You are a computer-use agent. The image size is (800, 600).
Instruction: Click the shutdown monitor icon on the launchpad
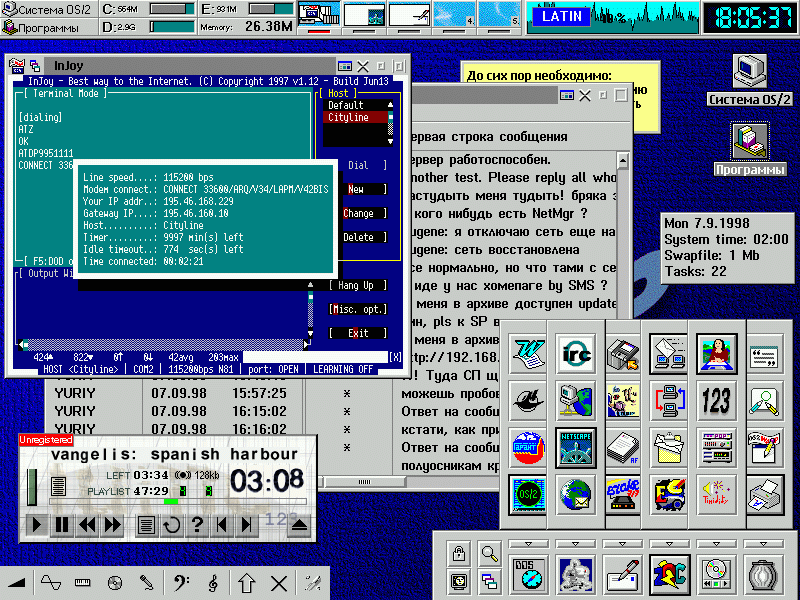(459, 581)
